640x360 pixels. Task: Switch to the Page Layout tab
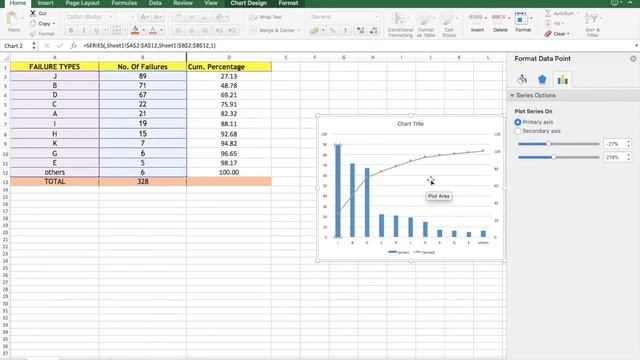[82, 3]
